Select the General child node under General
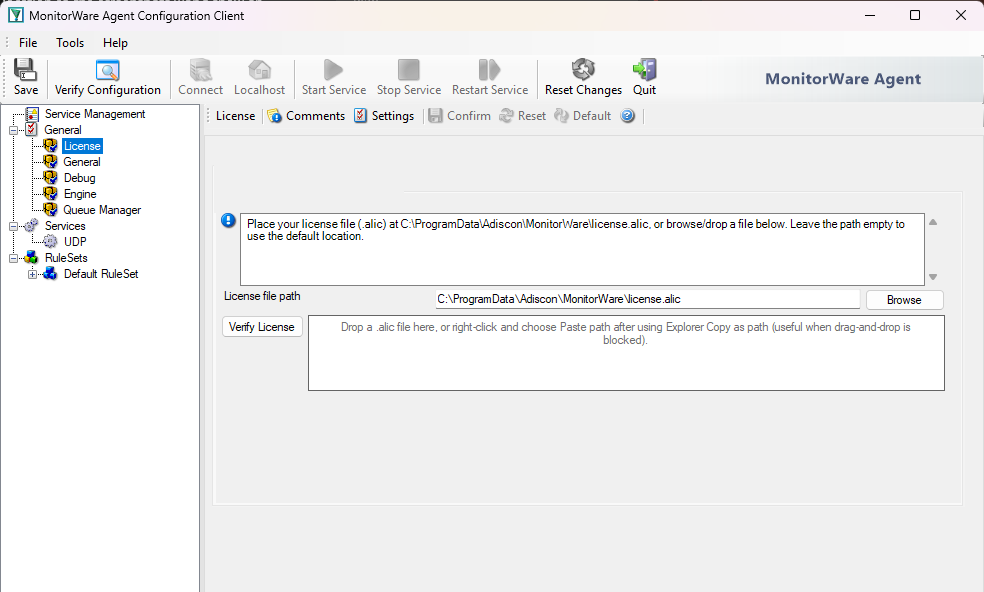 [82, 162]
